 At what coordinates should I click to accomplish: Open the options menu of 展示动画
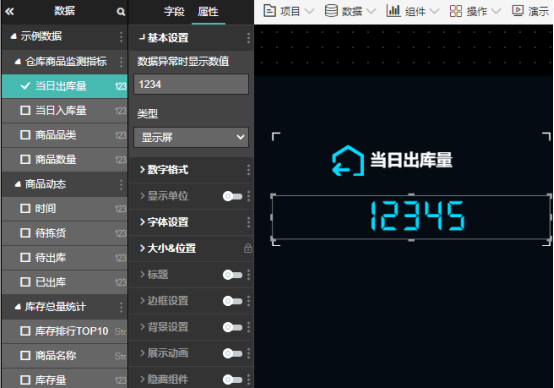pos(248,353)
